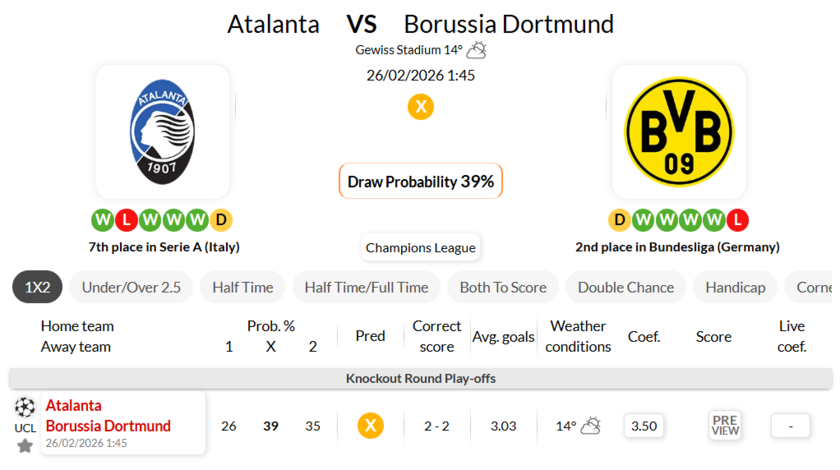Image resolution: width=840 pixels, height=470 pixels.
Task: Click the favorite star icon under UCL
Action: pyautogui.click(x=25, y=446)
